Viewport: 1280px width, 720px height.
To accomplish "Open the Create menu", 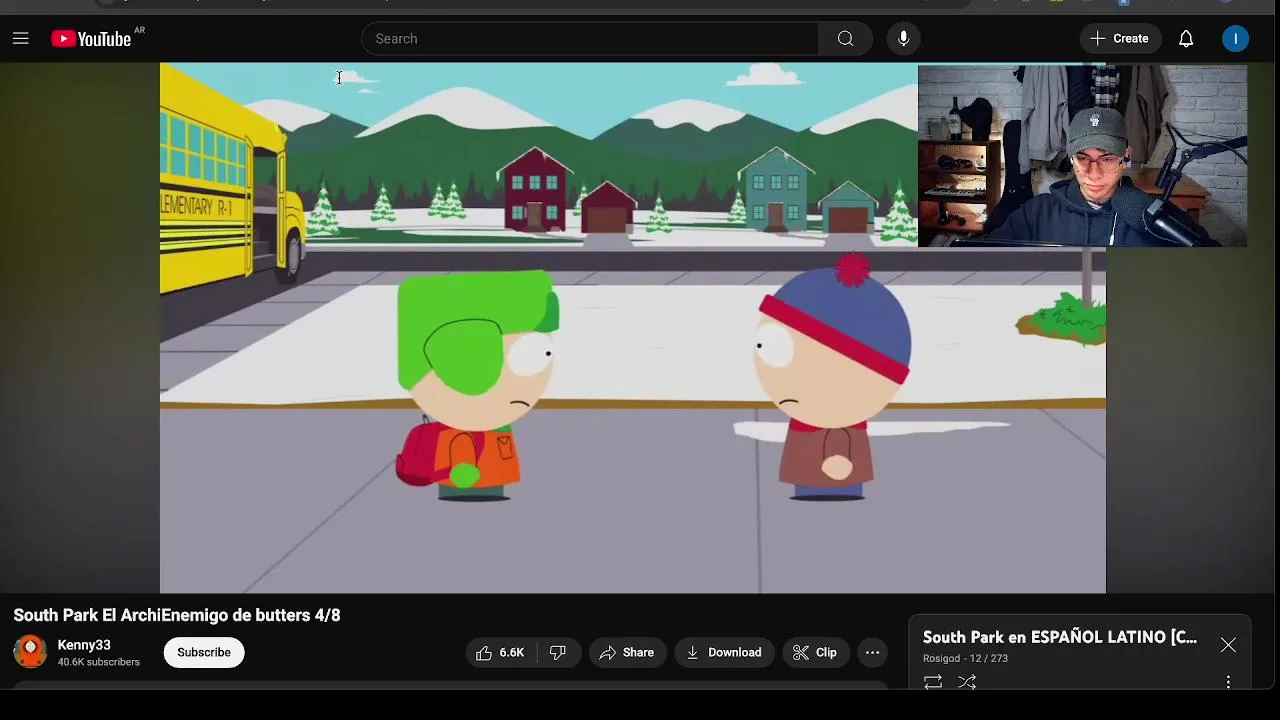I will coord(1120,39).
